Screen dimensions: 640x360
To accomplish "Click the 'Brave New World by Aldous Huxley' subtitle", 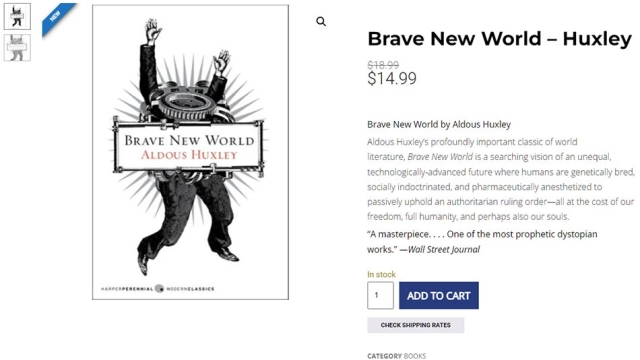I will click(439, 124).
